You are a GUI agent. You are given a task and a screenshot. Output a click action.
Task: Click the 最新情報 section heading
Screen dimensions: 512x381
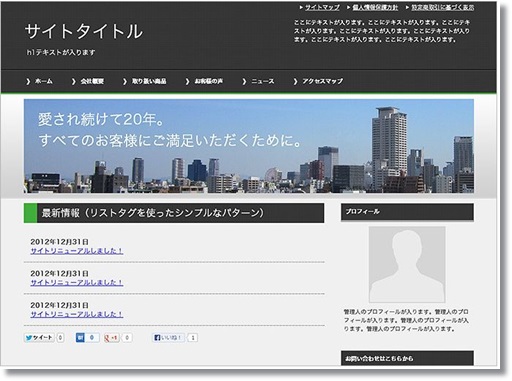tap(174, 213)
